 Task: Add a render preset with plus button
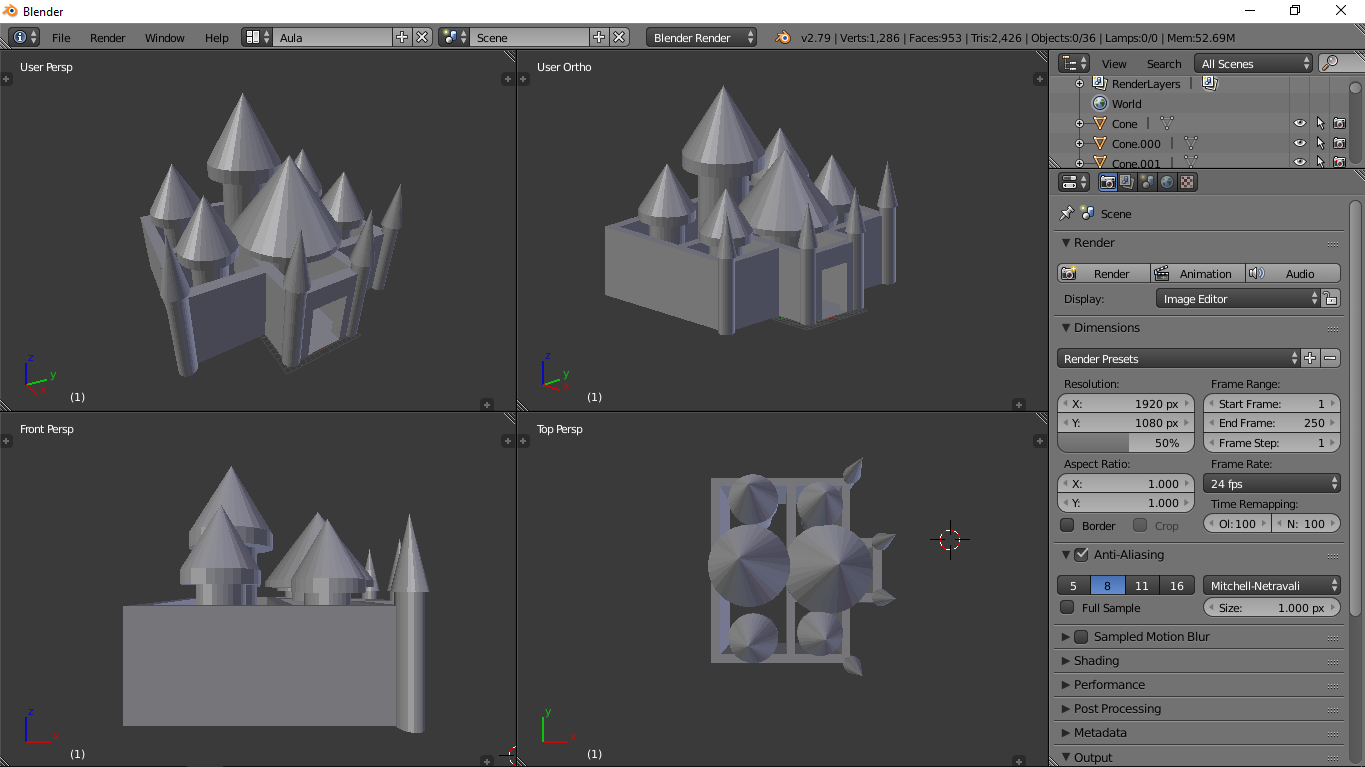pos(1311,359)
